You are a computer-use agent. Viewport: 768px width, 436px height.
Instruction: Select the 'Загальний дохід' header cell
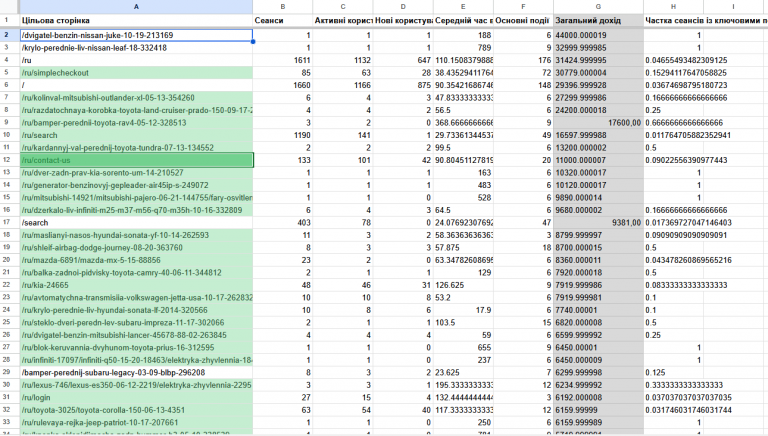tap(598, 21)
